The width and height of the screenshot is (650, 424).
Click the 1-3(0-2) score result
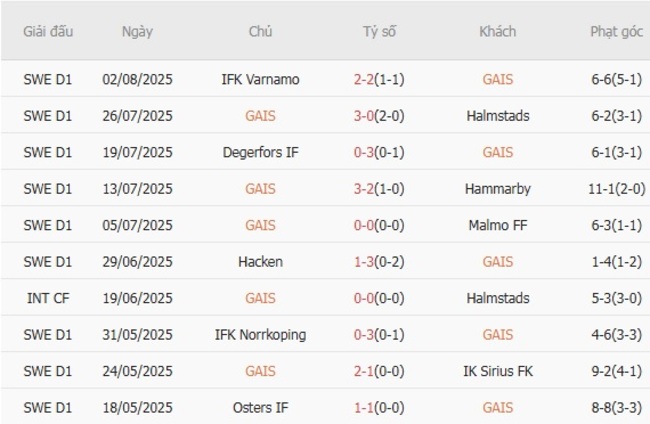tap(379, 261)
